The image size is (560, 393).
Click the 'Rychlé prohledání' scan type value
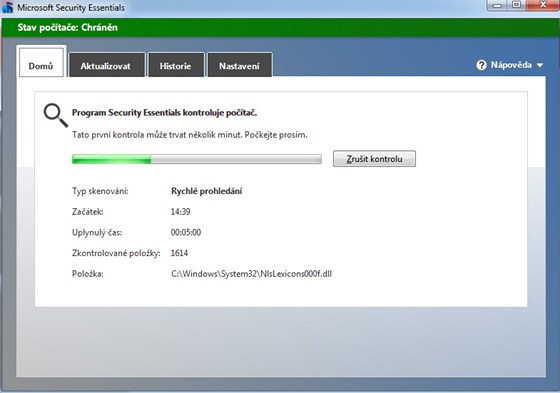206,191
